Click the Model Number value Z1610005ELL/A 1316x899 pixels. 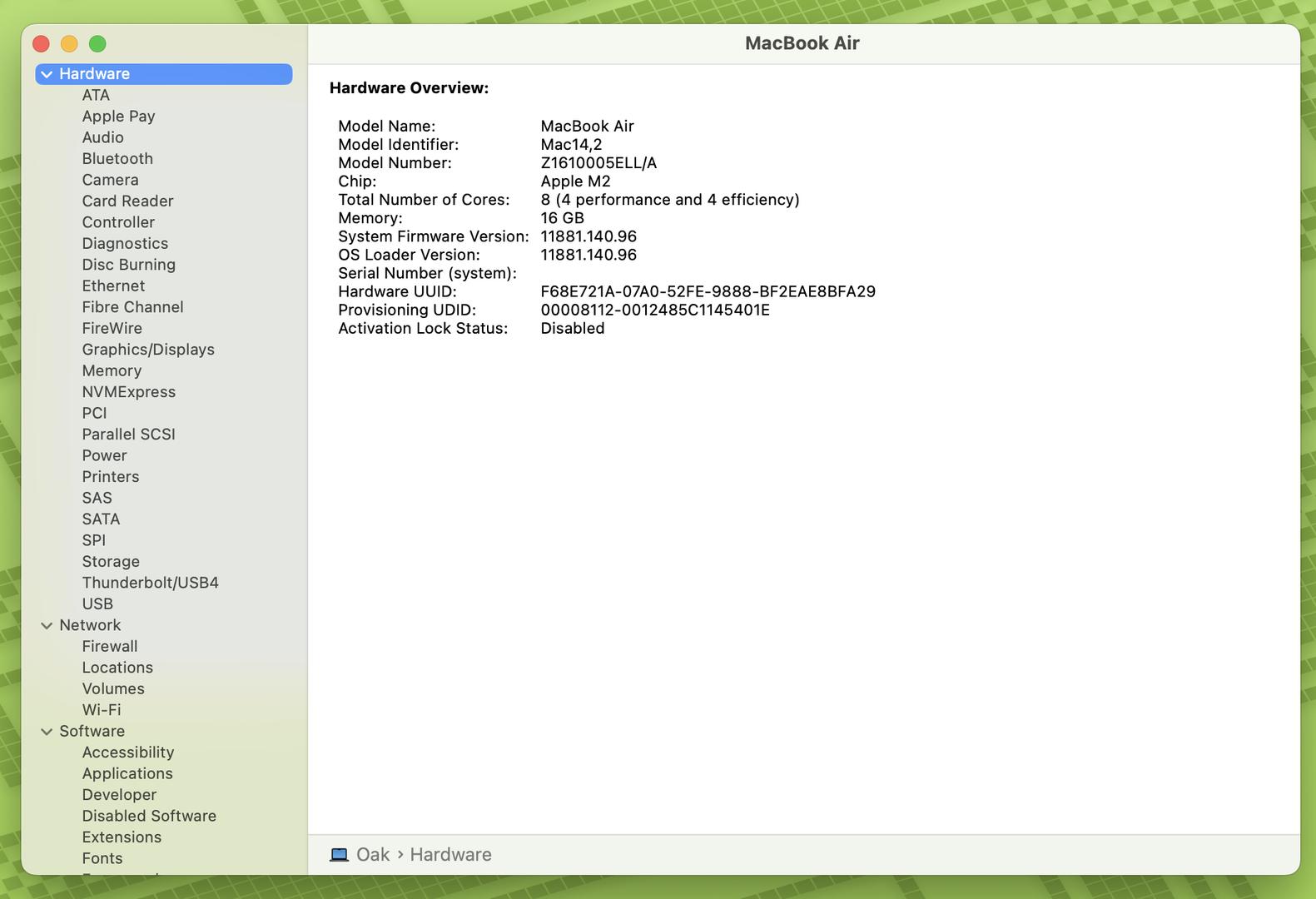pos(598,163)
